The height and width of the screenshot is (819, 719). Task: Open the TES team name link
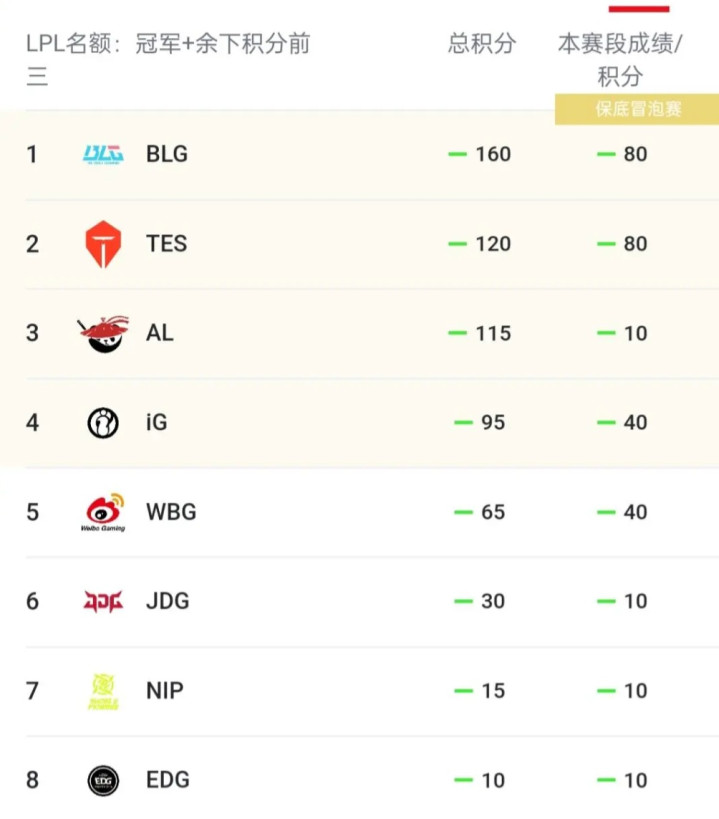166,244
